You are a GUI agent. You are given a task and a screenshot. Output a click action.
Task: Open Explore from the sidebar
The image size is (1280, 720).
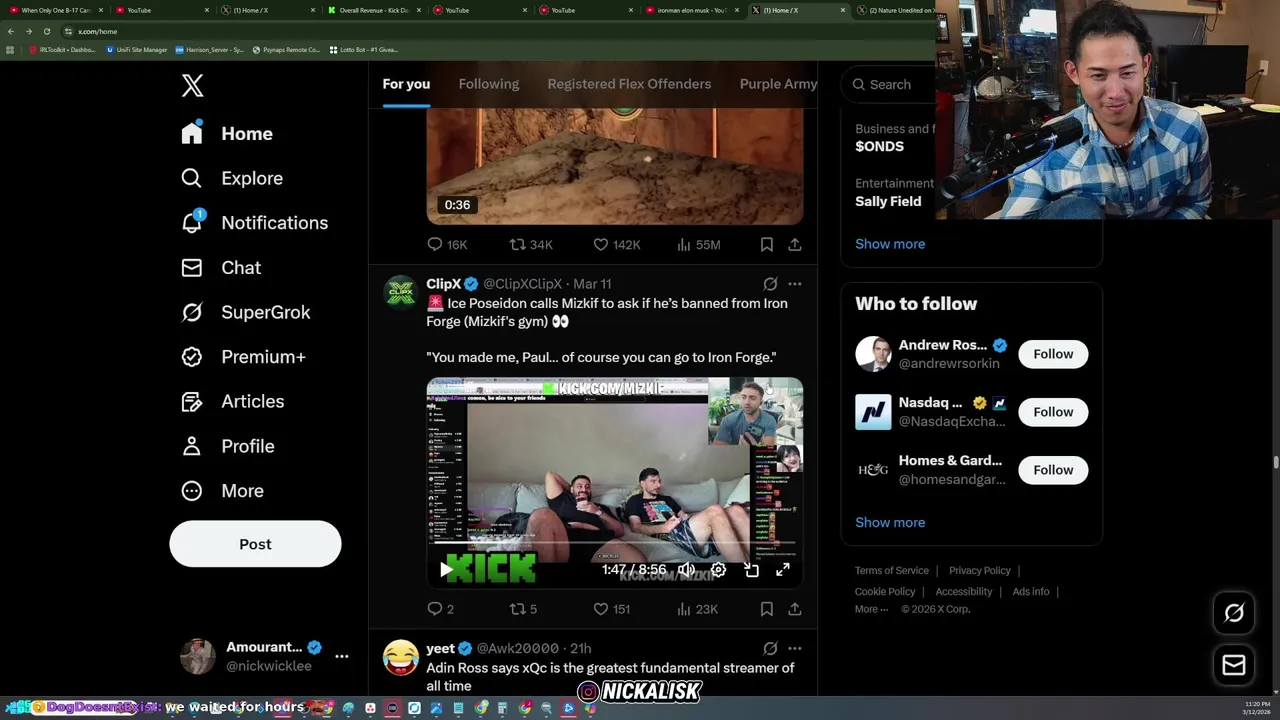232,178
